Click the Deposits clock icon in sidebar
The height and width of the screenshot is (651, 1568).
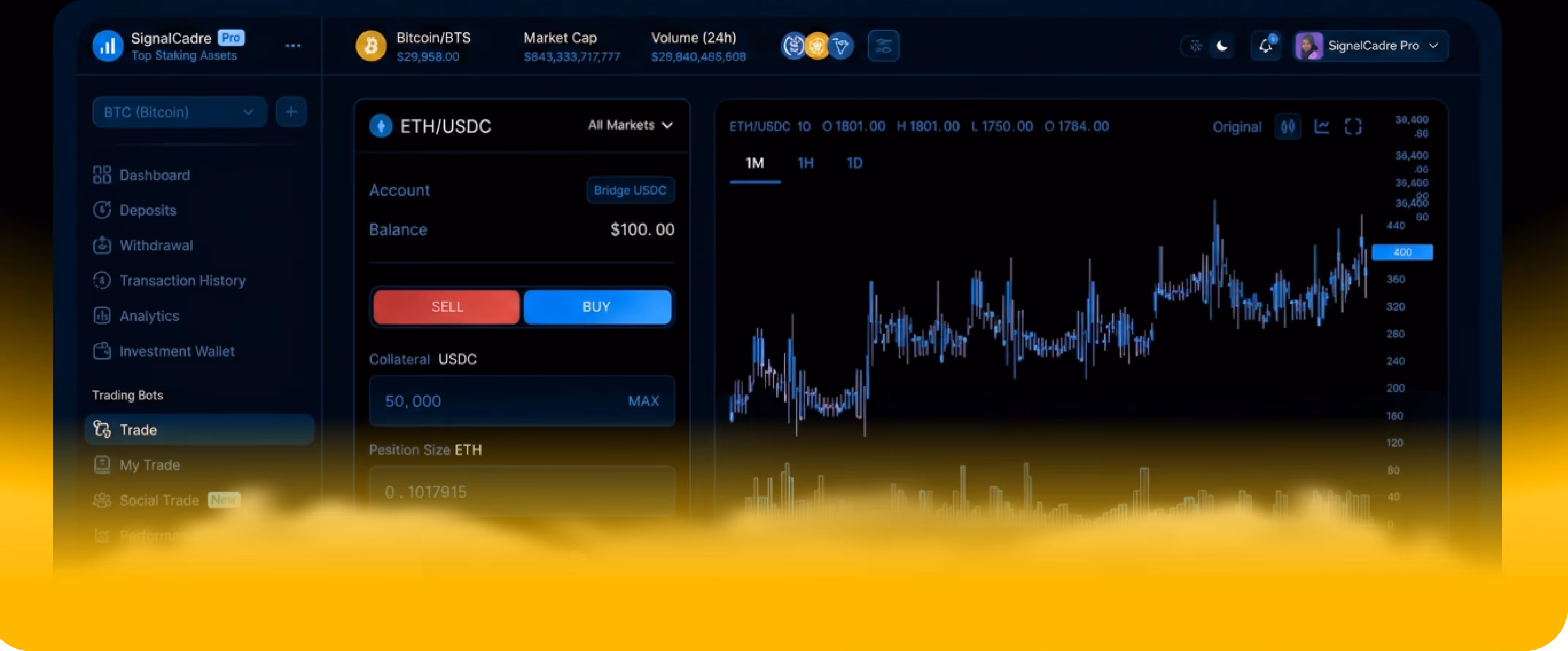[102, 210]
